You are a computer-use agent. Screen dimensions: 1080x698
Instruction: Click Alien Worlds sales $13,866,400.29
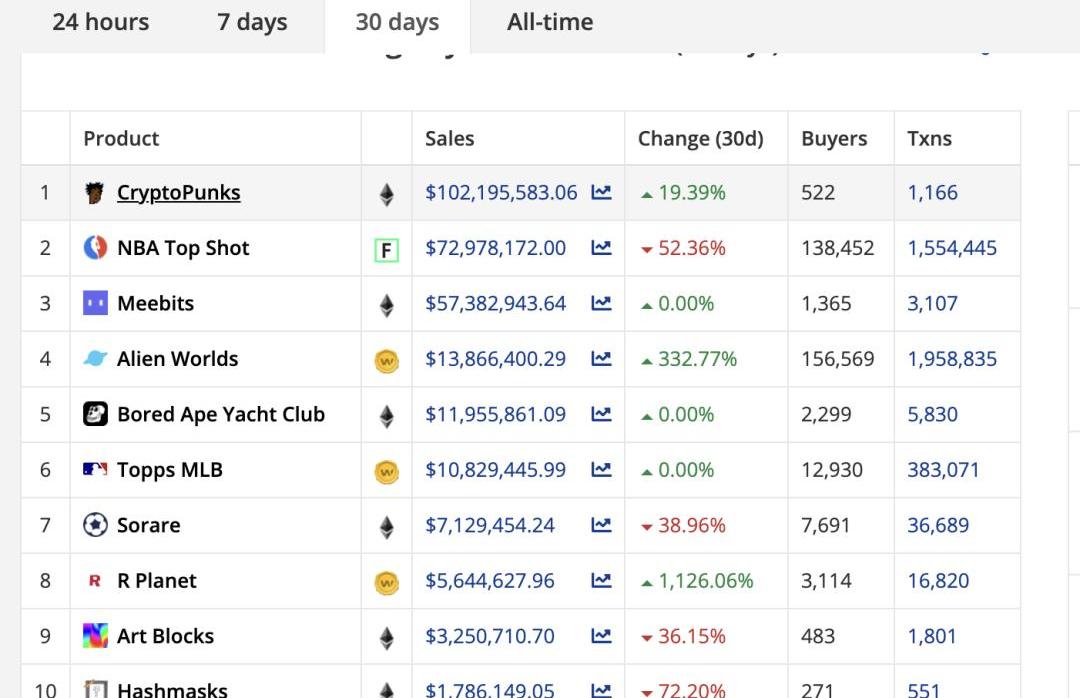pyautogui.click(x=495, y=358)
